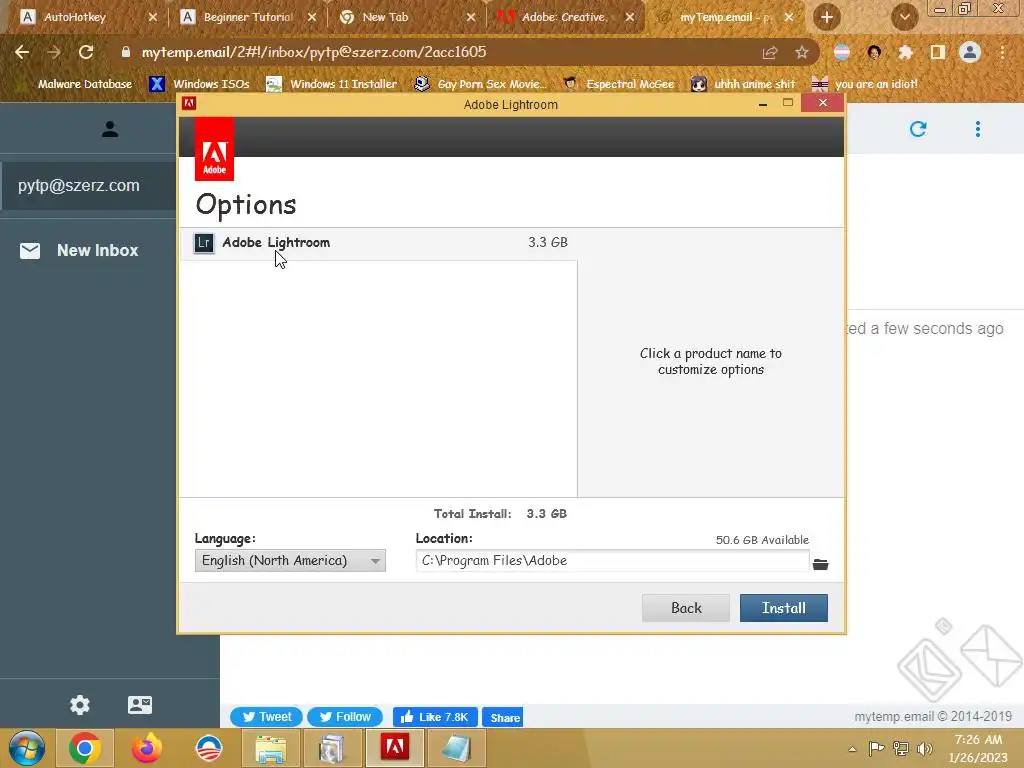Open the Windows 11 Installer bookmark
This screenshot has height=768, width=1024.
[332, 84]
